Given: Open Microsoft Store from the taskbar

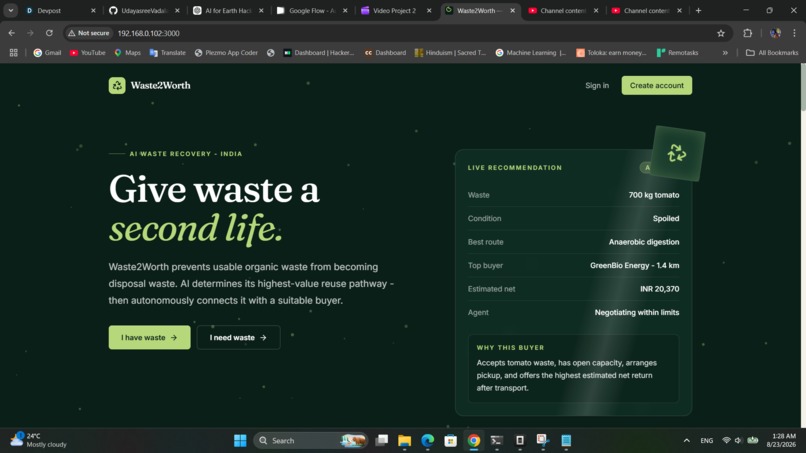Looking at the screenshot, I should [451, 441].
